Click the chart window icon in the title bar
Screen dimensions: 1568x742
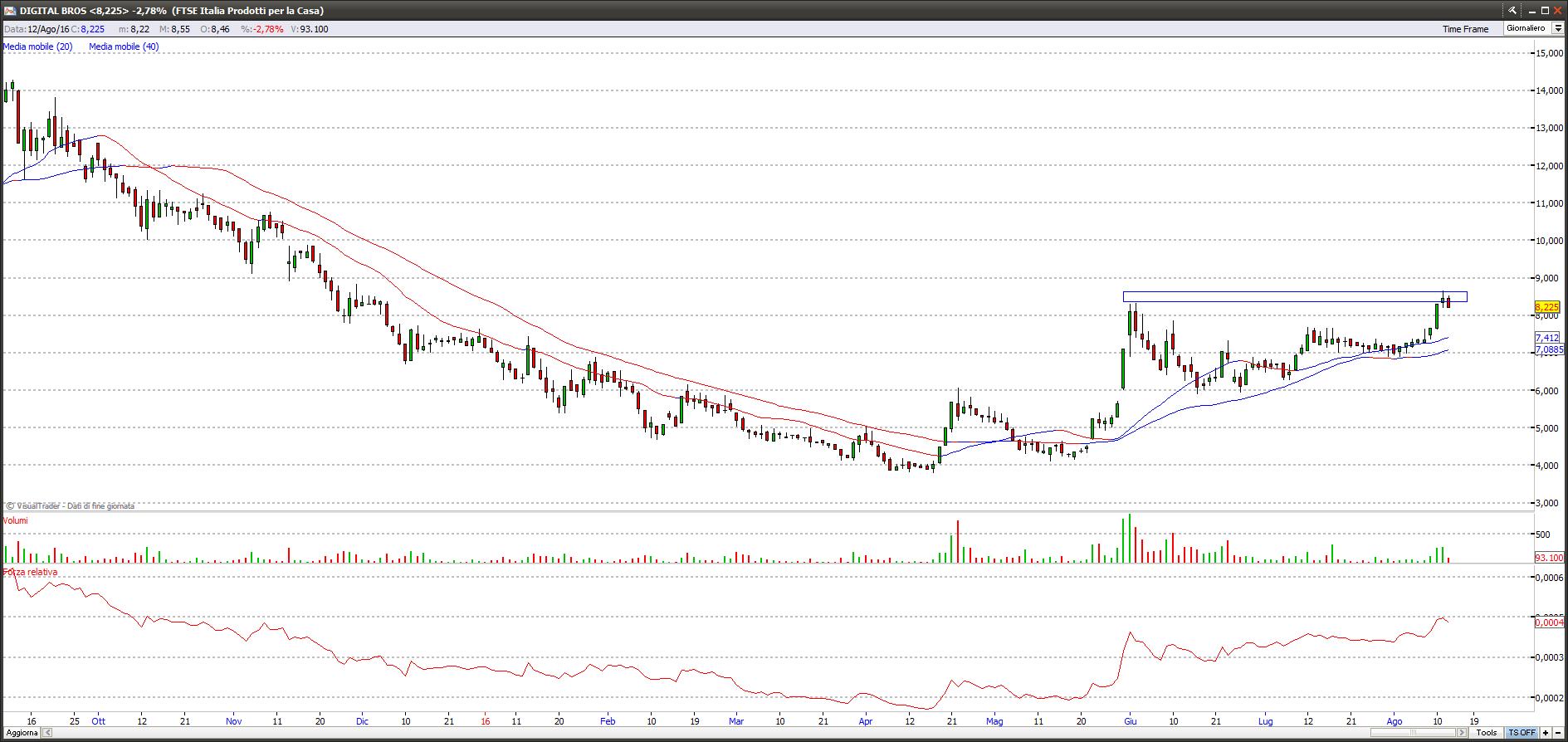8,11
